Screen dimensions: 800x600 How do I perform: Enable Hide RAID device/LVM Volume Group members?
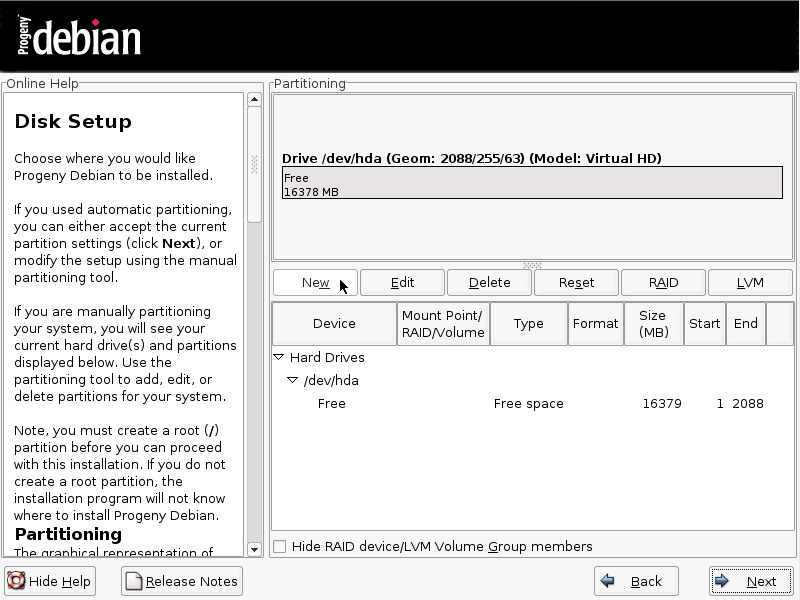pos(280,546)
